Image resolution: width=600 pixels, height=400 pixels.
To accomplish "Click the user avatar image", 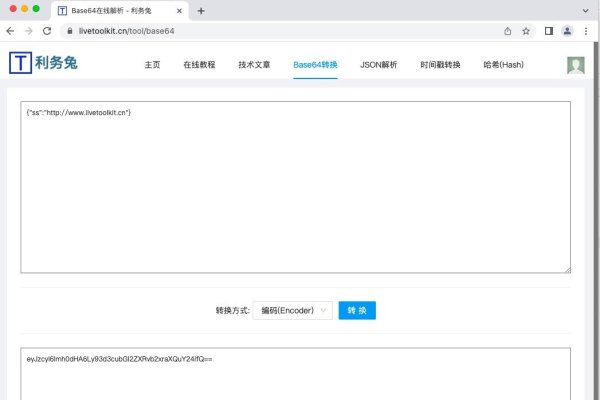I will (x=576, y=65).
